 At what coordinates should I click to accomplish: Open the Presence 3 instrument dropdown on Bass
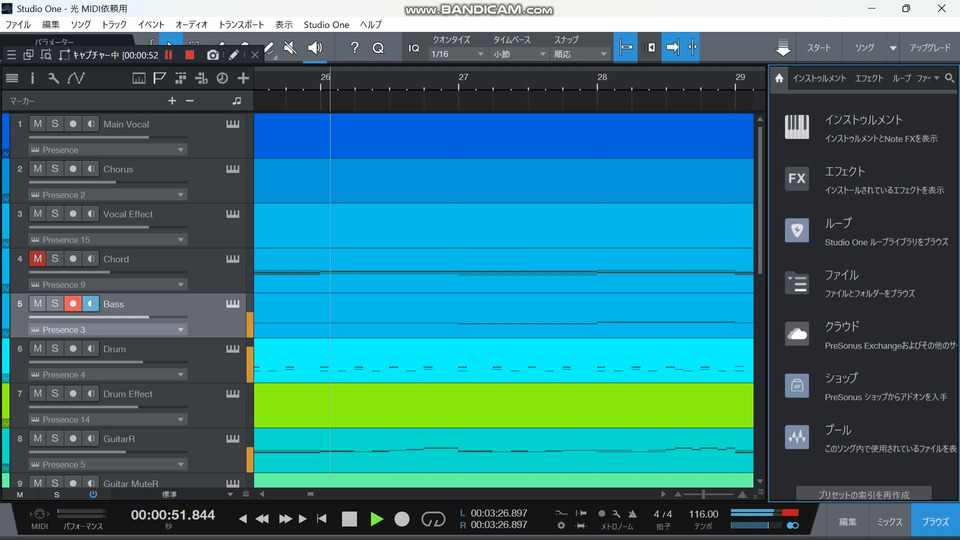point(108,330)
